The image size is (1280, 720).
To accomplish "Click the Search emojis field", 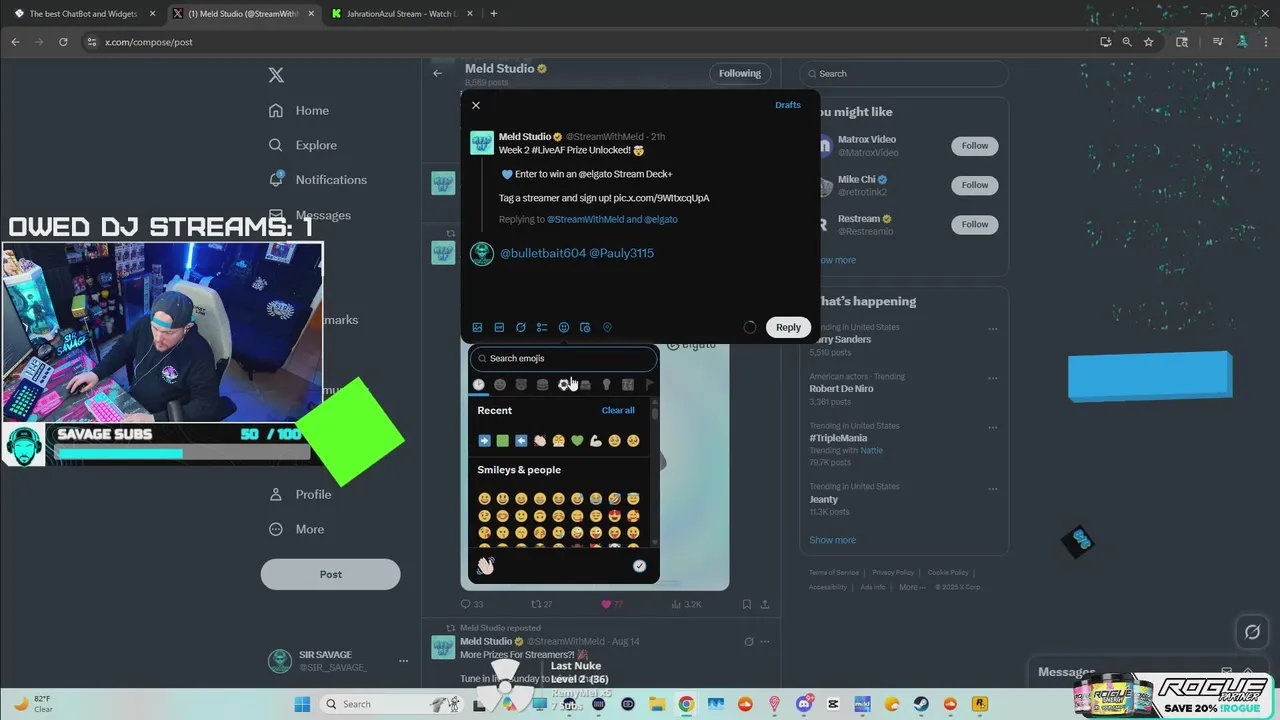I will pyautogui.click(x=564, y=358).
